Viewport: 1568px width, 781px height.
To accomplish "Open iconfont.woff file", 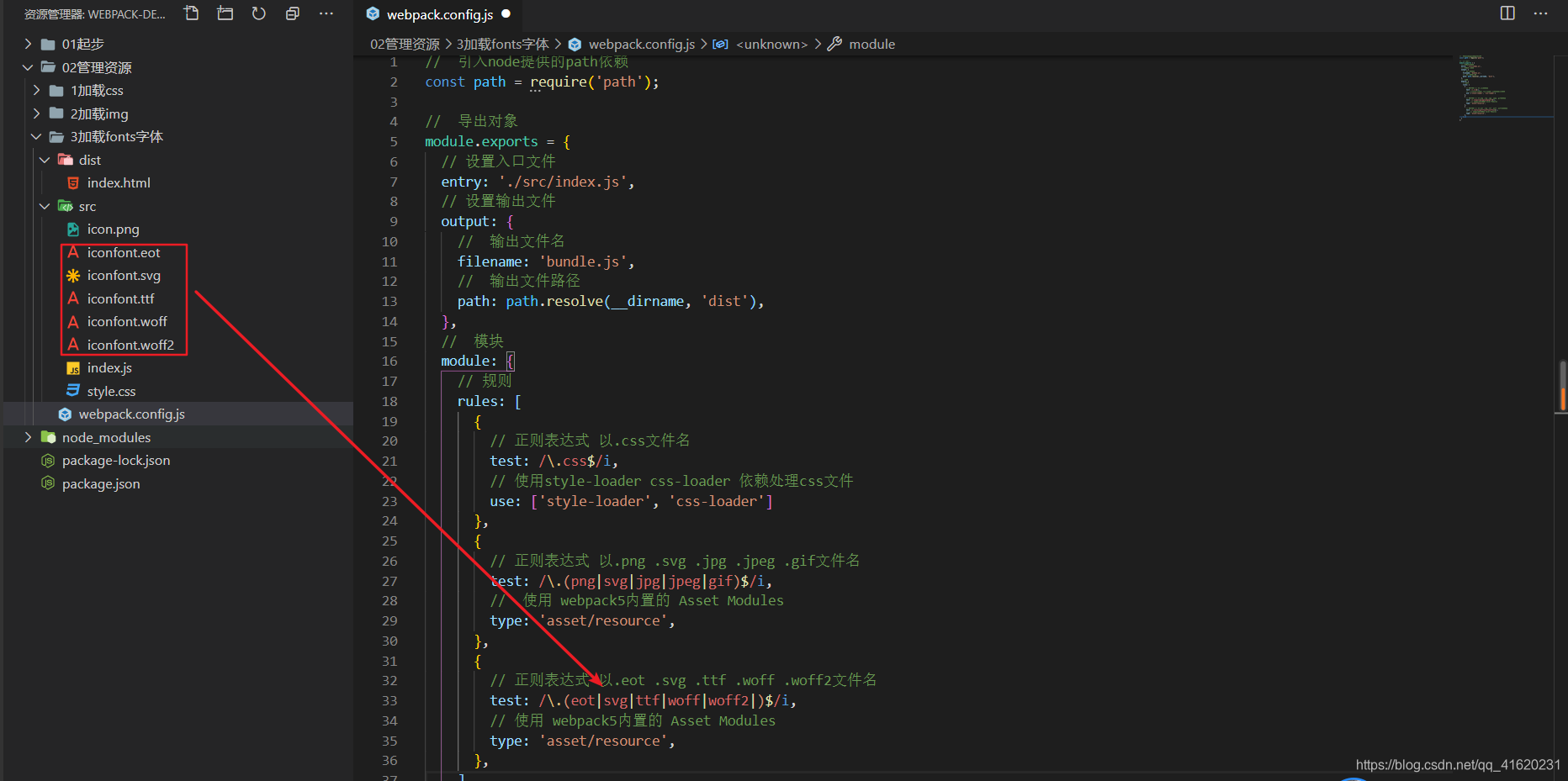I will point(127,321).
